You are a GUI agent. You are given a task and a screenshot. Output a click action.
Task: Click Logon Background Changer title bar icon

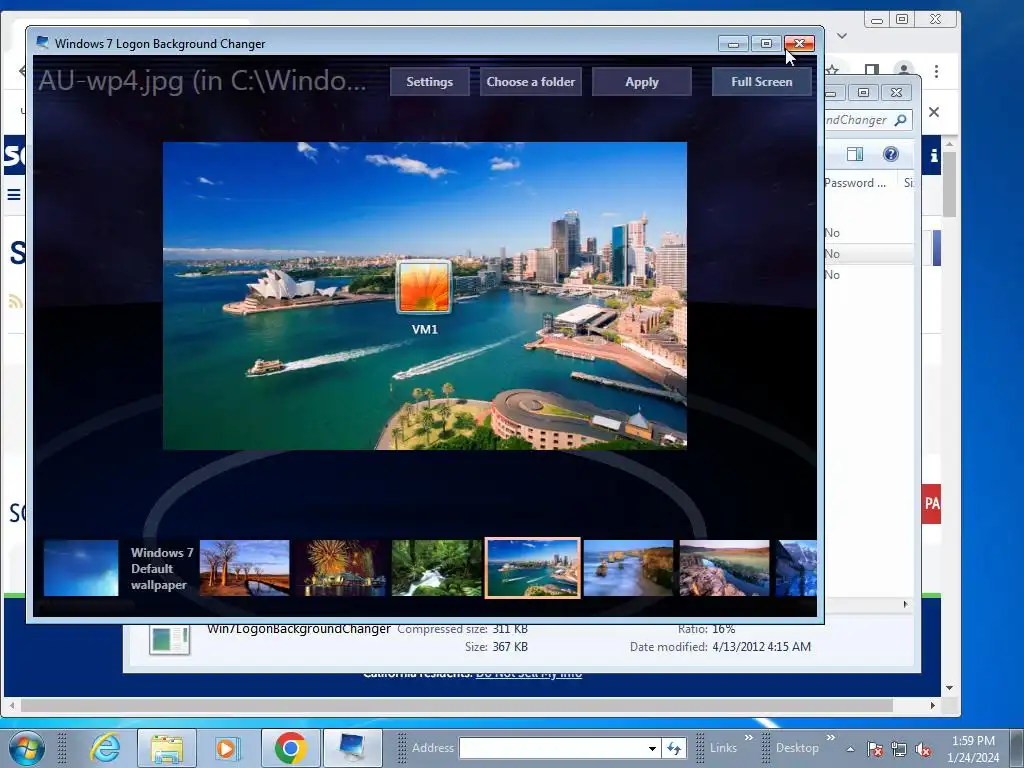click(42, 43)
